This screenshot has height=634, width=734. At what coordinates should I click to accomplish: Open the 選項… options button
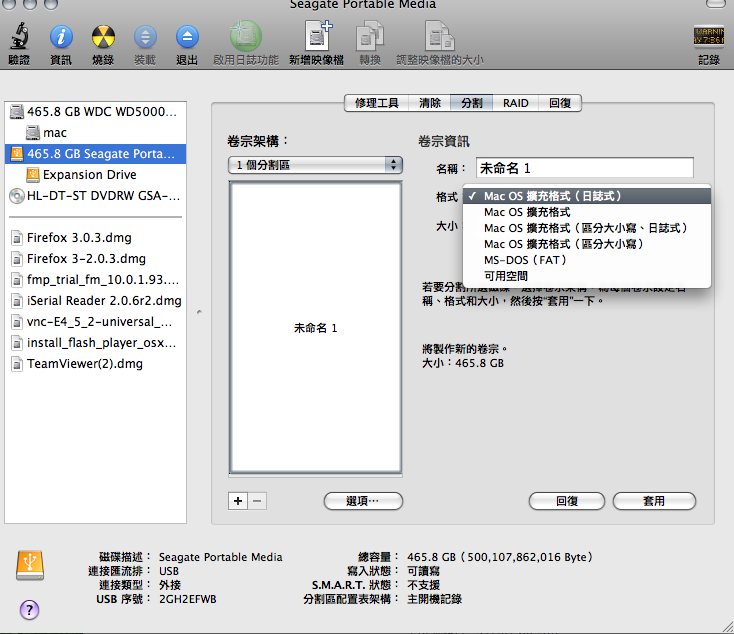[x=363, y=501]
